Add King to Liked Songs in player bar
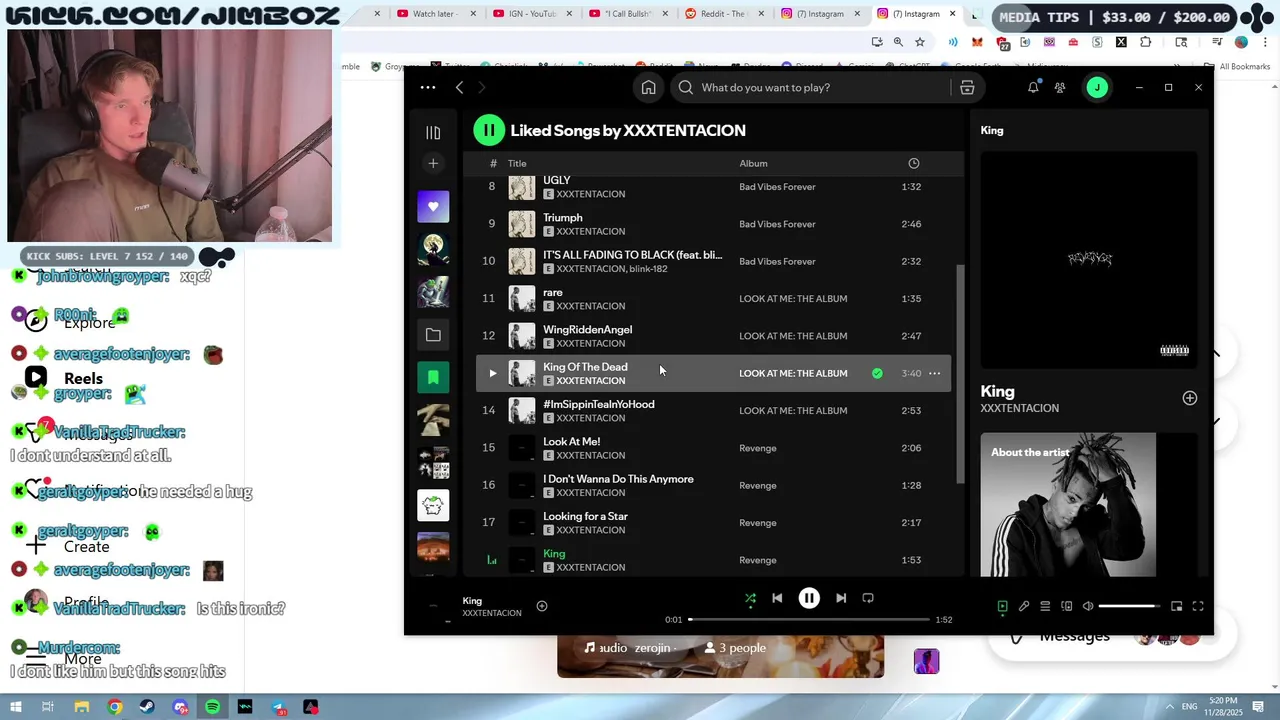 (x=542, y=606)
